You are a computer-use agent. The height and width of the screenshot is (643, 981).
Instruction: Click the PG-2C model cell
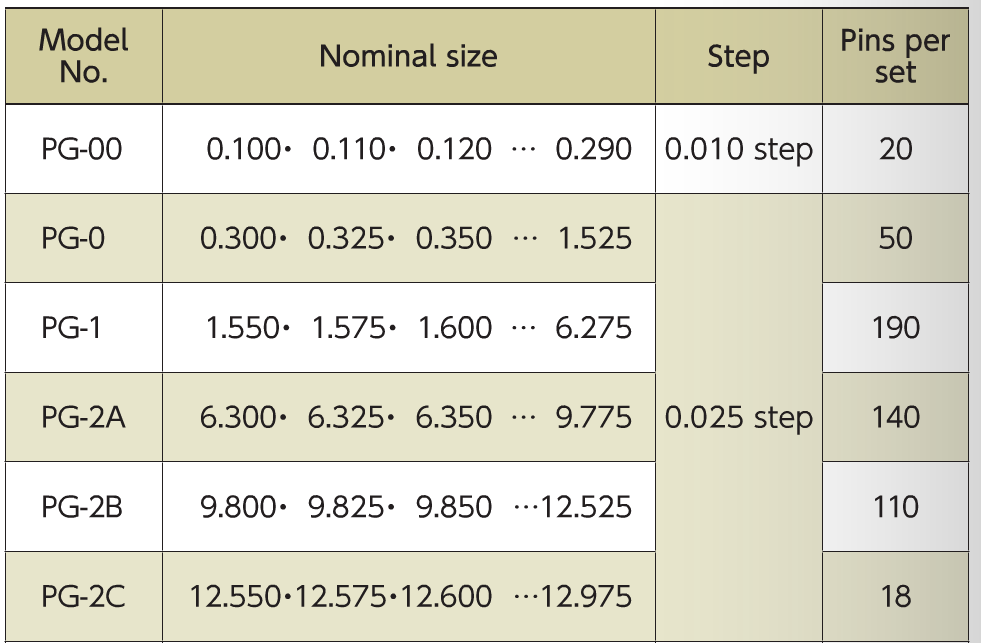tap(84, 597)
